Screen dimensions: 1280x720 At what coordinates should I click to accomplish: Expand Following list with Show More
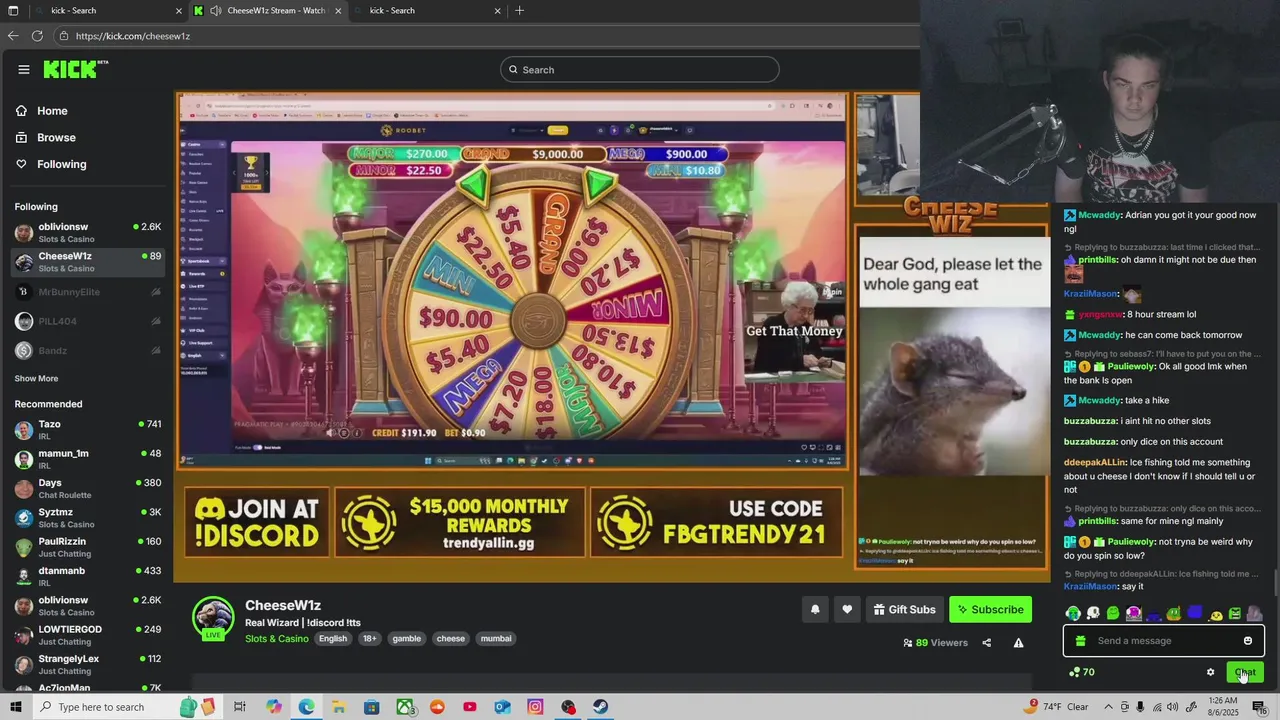click(36, 378)
